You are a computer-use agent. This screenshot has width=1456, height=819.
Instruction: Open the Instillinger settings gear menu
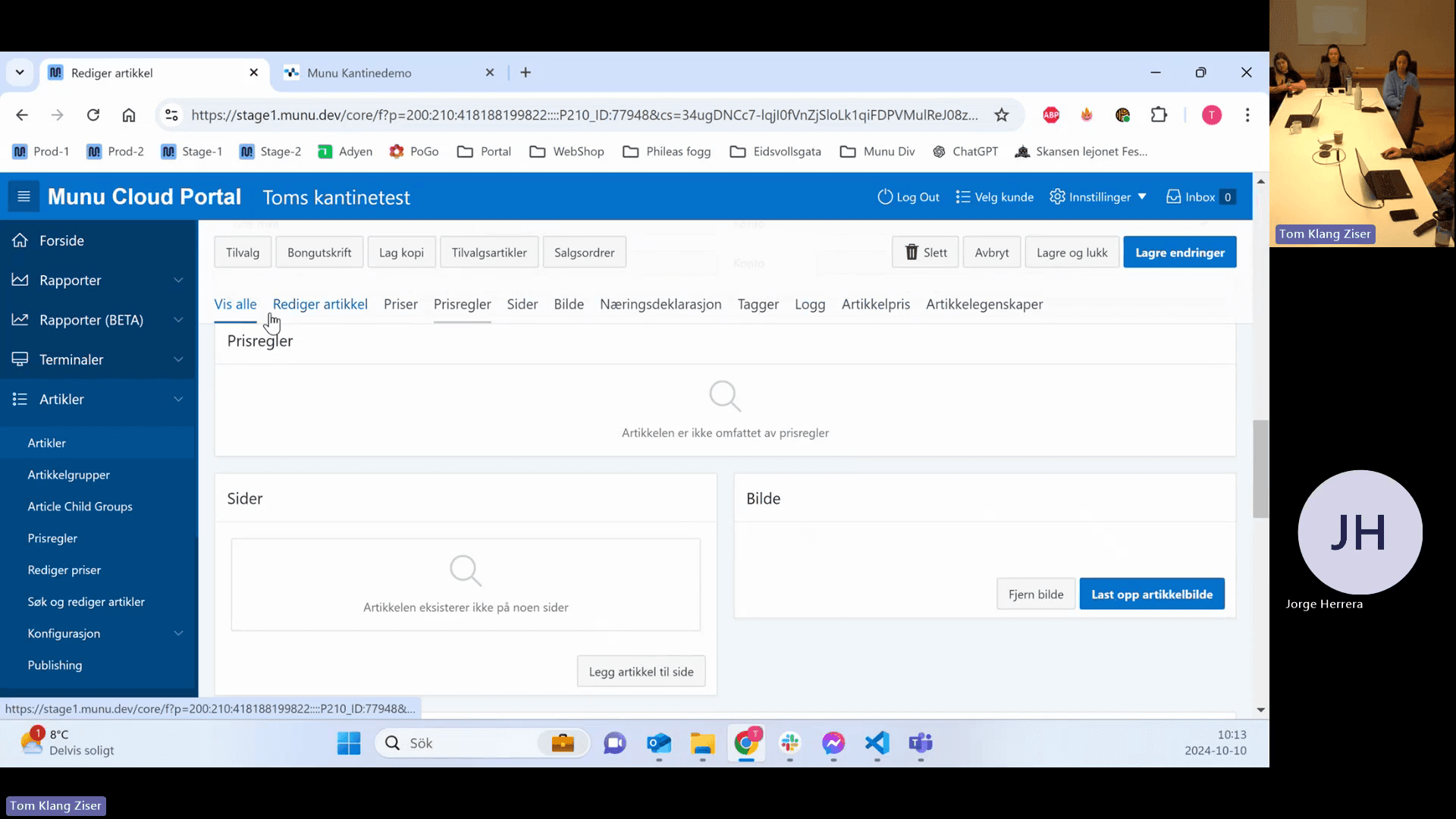click(x=1097, y=197)
